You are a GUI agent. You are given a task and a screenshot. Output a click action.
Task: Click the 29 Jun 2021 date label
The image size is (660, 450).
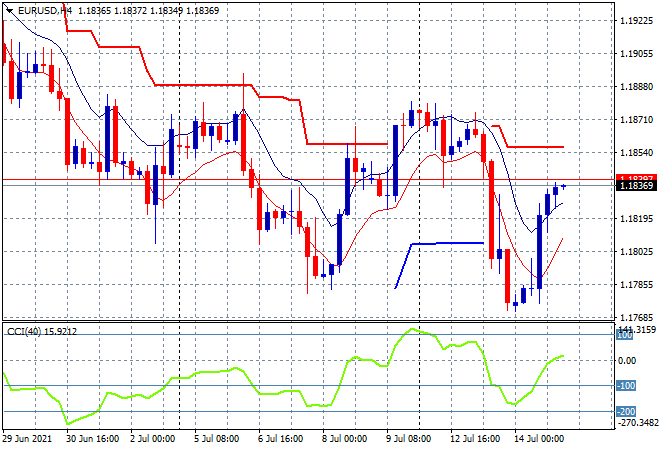point(27,439)
